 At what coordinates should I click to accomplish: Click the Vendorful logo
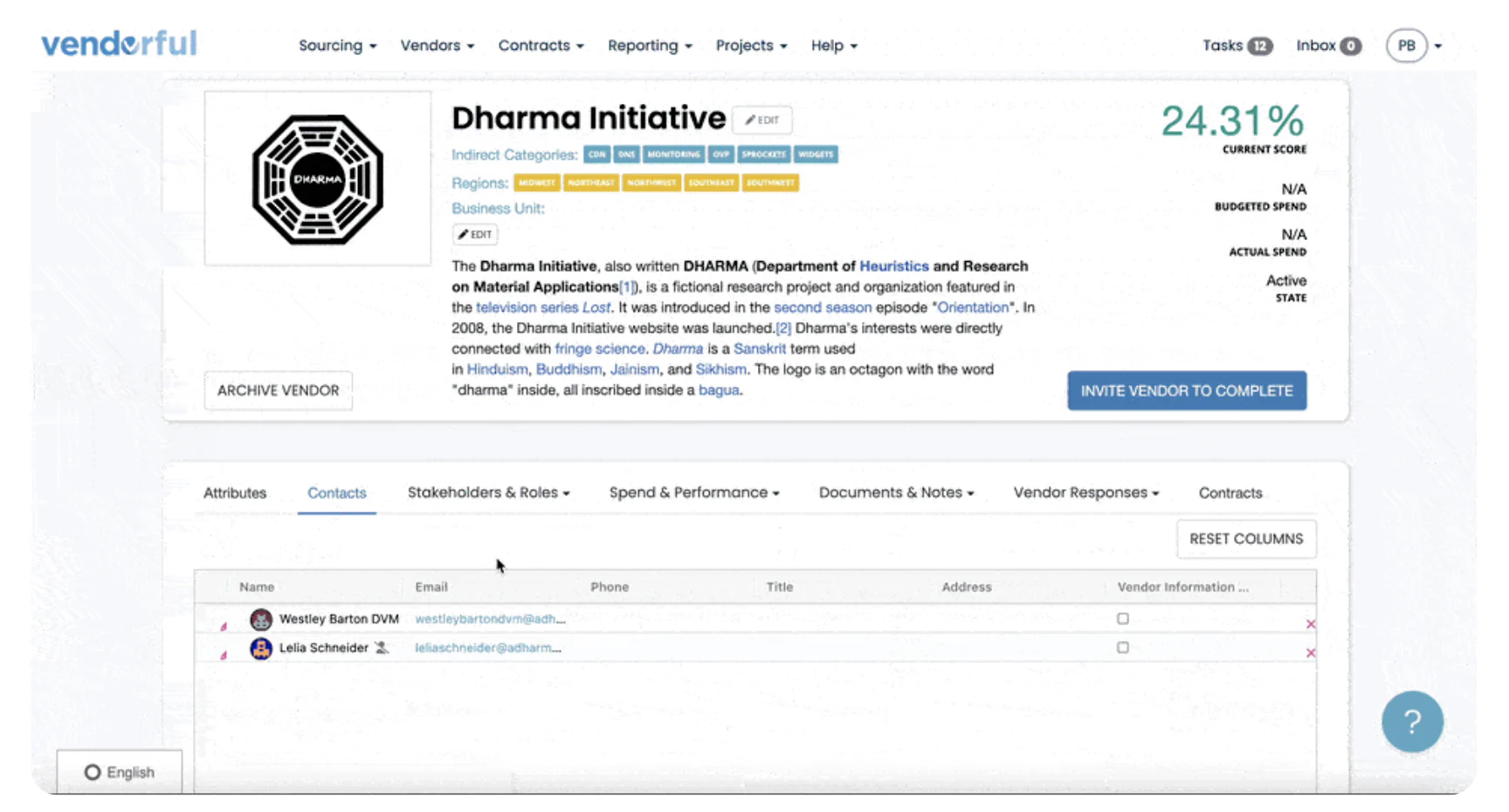[119, 43]
